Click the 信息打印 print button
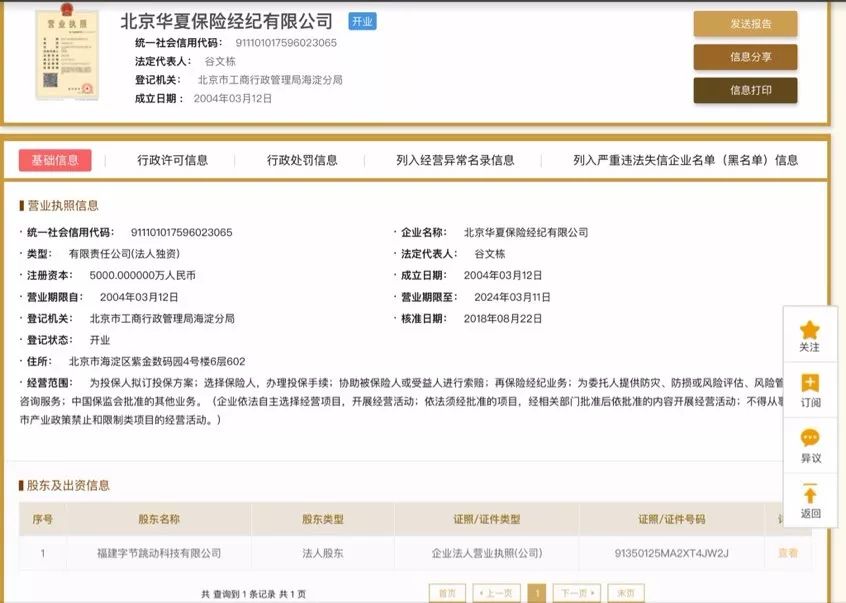846x603 pixels. 745,90
